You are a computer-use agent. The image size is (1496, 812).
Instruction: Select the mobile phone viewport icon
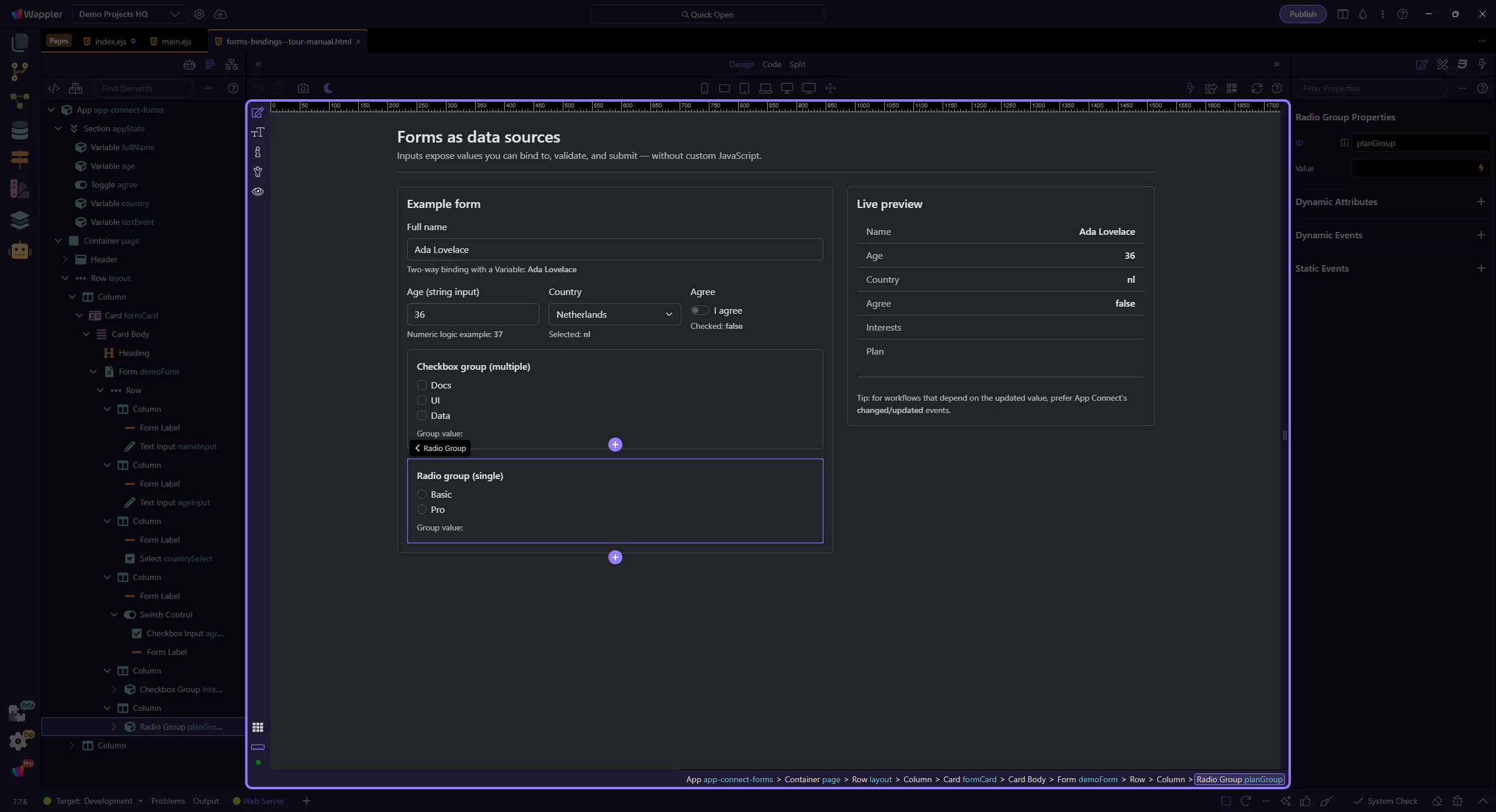[x=704, y=88]
